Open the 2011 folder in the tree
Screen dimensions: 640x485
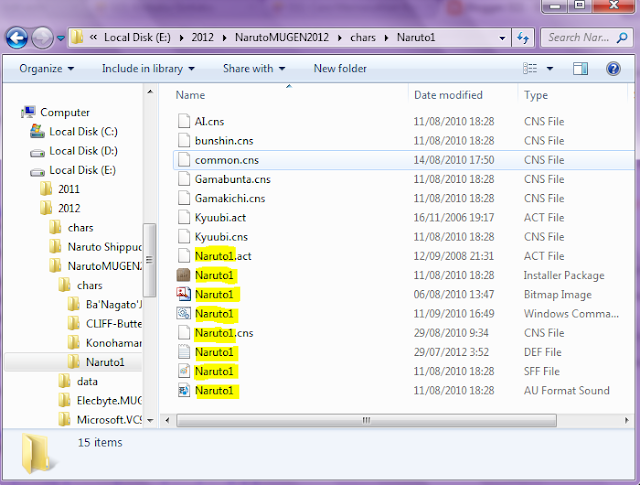tap(69, 189)
